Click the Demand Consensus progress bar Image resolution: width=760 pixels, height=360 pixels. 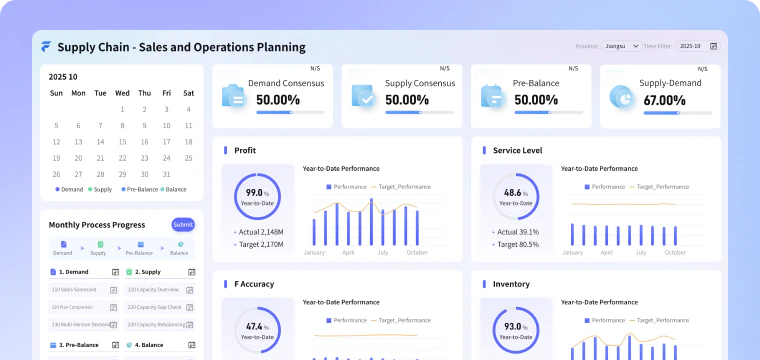290,112
